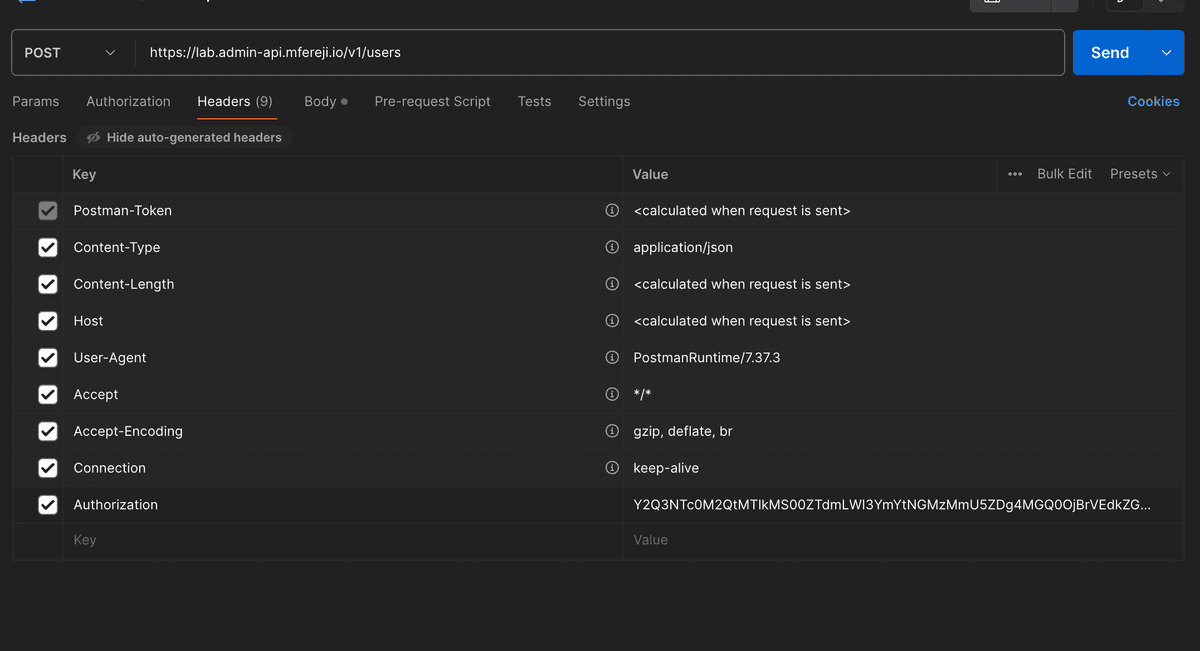Open the Pre-request Script tab
The width and height of the screenshot is (1200, 651).
click(432, 101)
